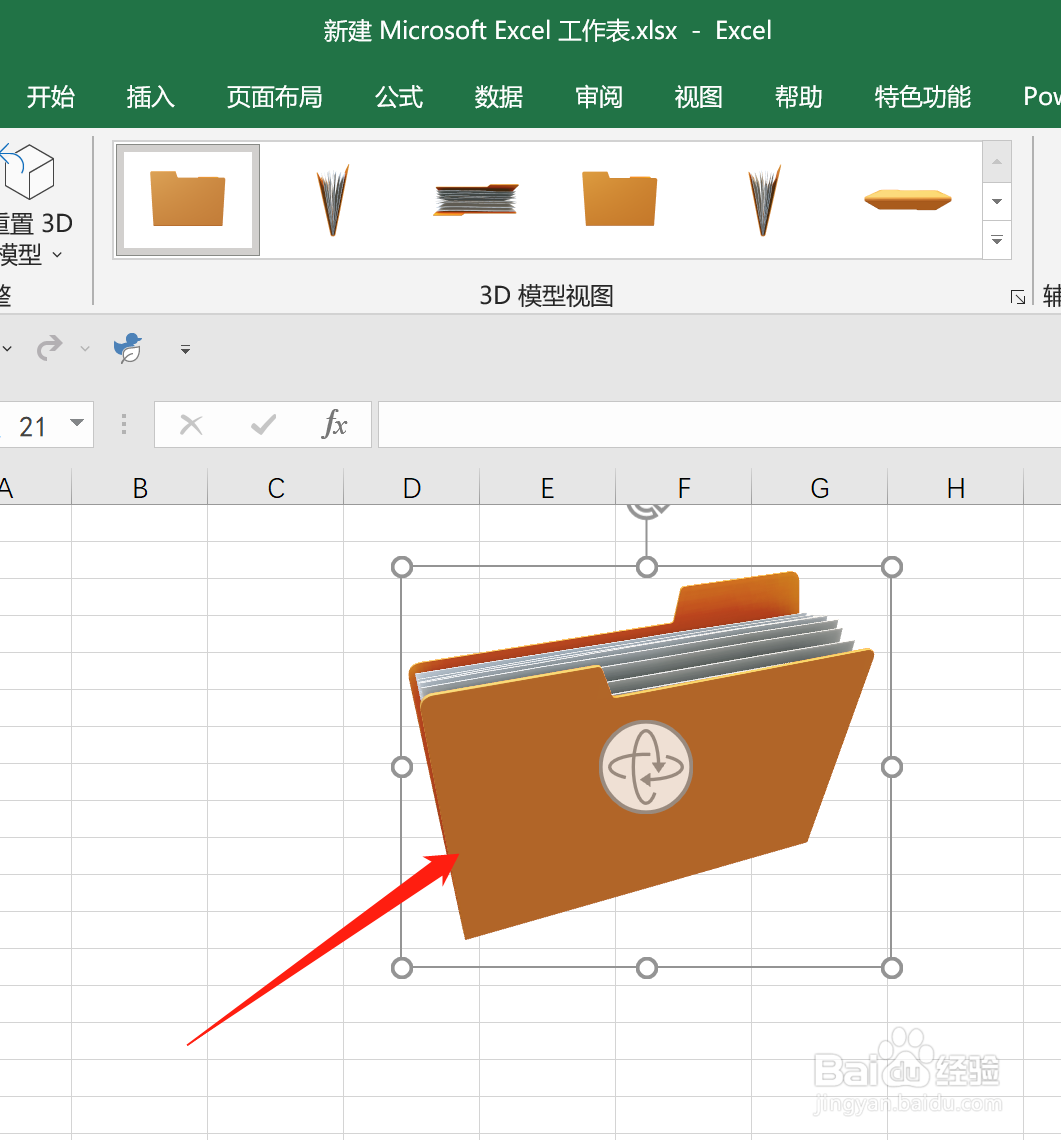The image size is (1061, 1140).
Task: Click the Name Box showing 21
Action: coord(33,425)
